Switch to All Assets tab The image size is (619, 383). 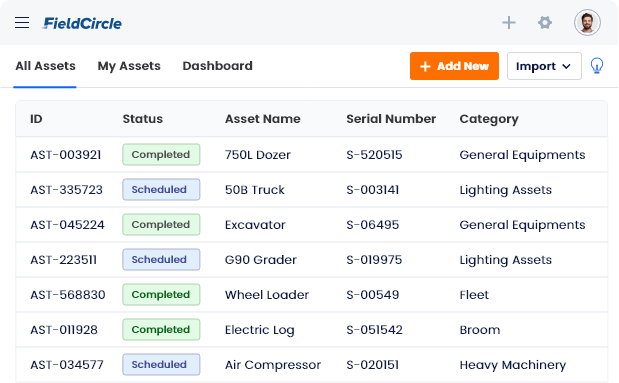pyautogui.click(x=45, y=66)
